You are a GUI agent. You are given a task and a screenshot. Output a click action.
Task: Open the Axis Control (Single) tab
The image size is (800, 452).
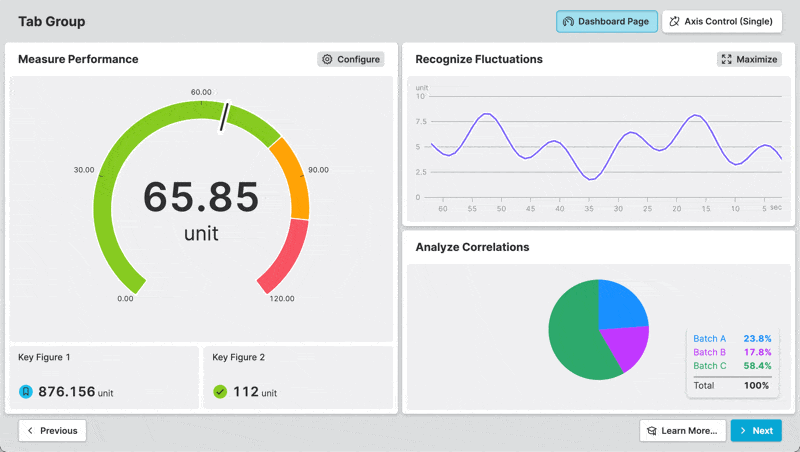[722, 22]
